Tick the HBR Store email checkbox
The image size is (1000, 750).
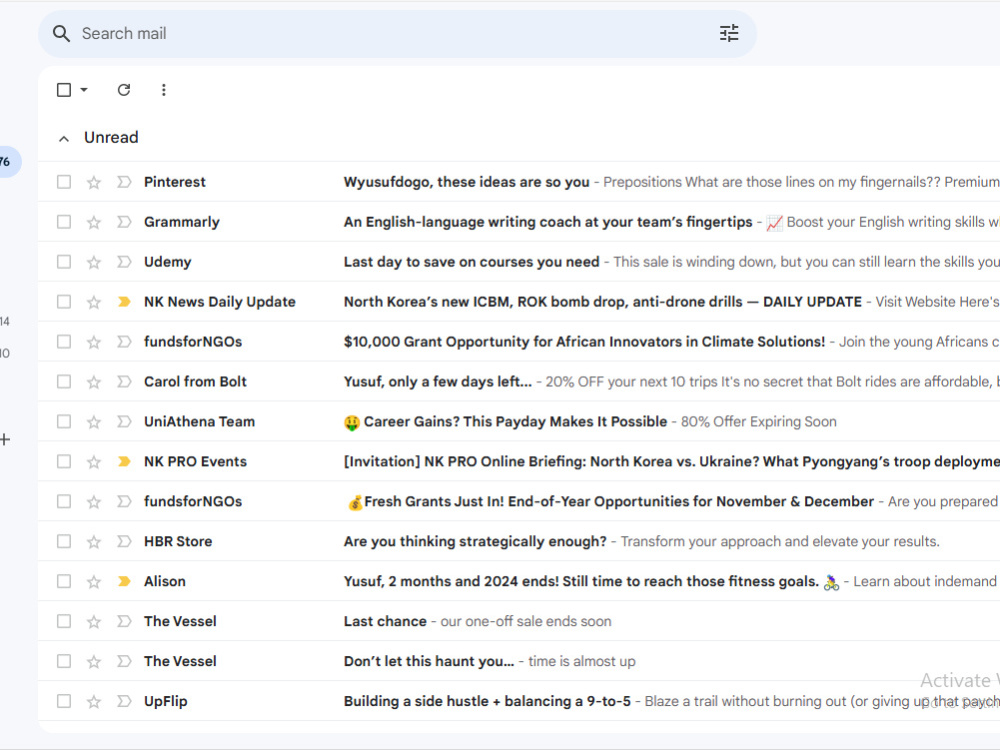(64, 541)
